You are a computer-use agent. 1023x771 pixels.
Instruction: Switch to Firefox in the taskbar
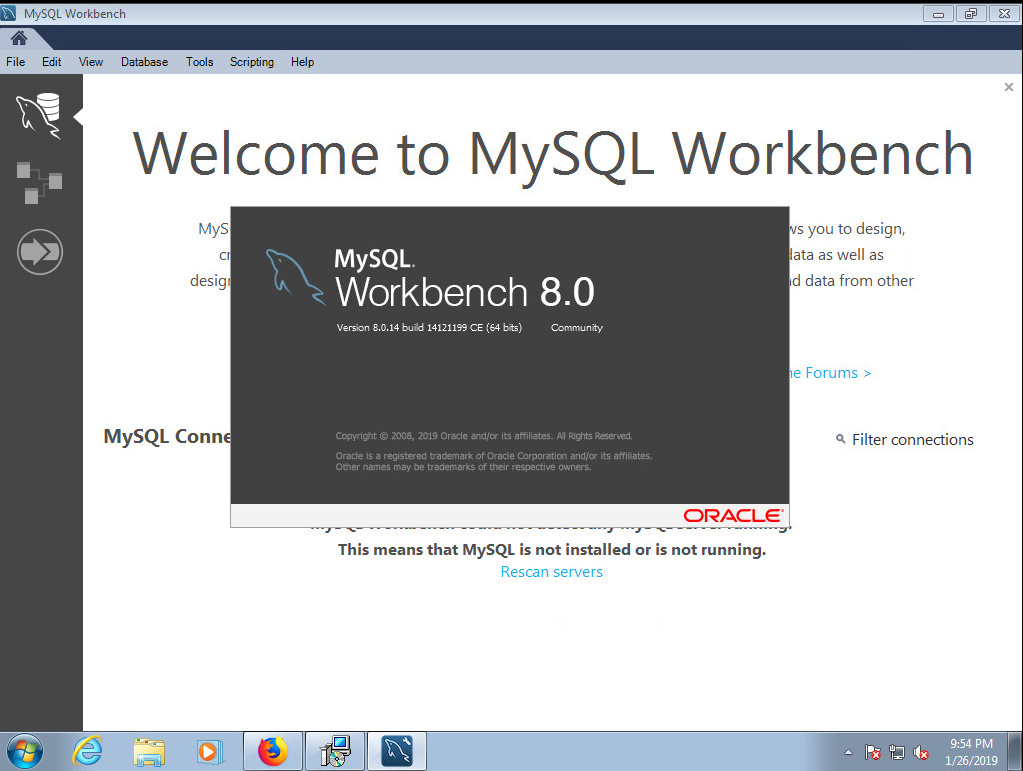[272, 751]
